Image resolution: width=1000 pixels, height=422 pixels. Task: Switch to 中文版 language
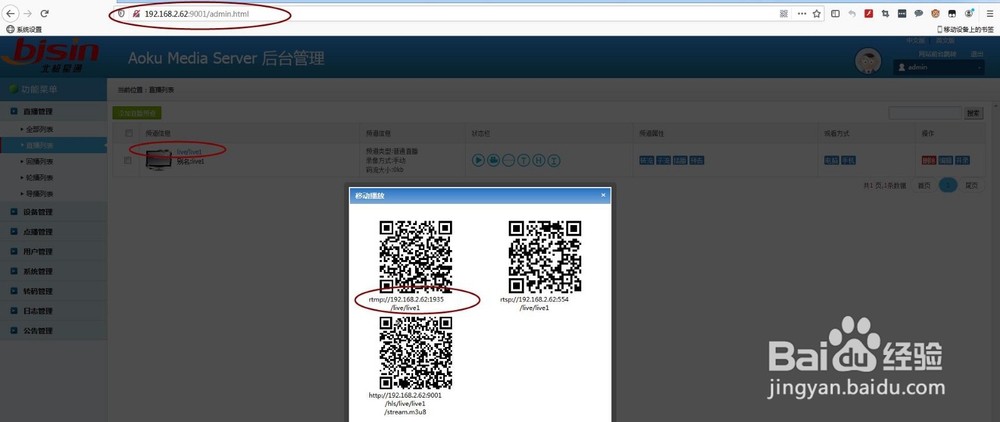915,41
